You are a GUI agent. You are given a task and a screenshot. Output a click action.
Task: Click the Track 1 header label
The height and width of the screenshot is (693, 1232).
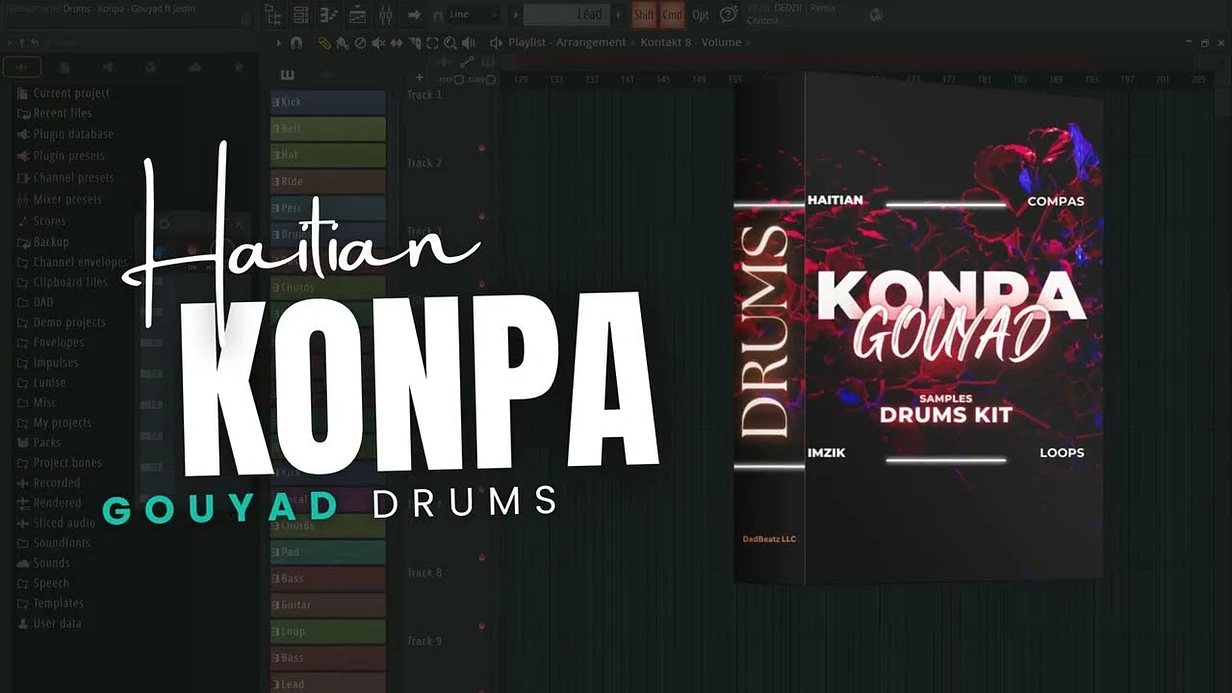pyautogui.click(x=424, y=94)
